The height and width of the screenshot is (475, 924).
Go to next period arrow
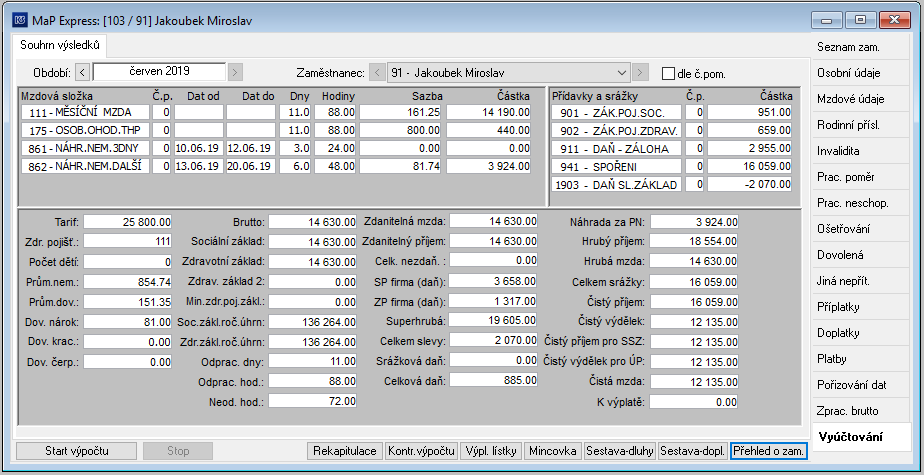pos(235,72)
